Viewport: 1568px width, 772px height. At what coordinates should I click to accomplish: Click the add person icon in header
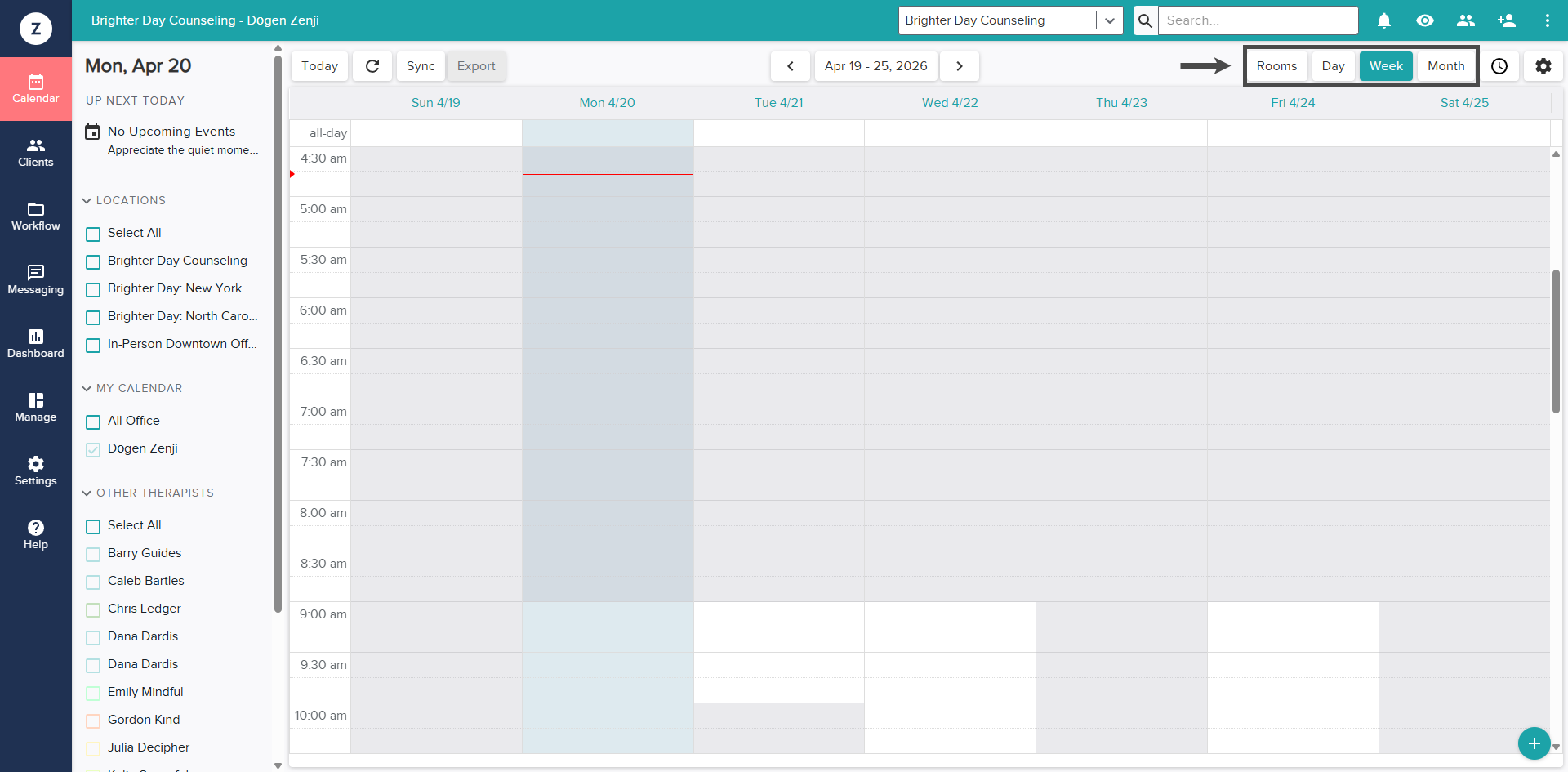[x=1507, y=20]
